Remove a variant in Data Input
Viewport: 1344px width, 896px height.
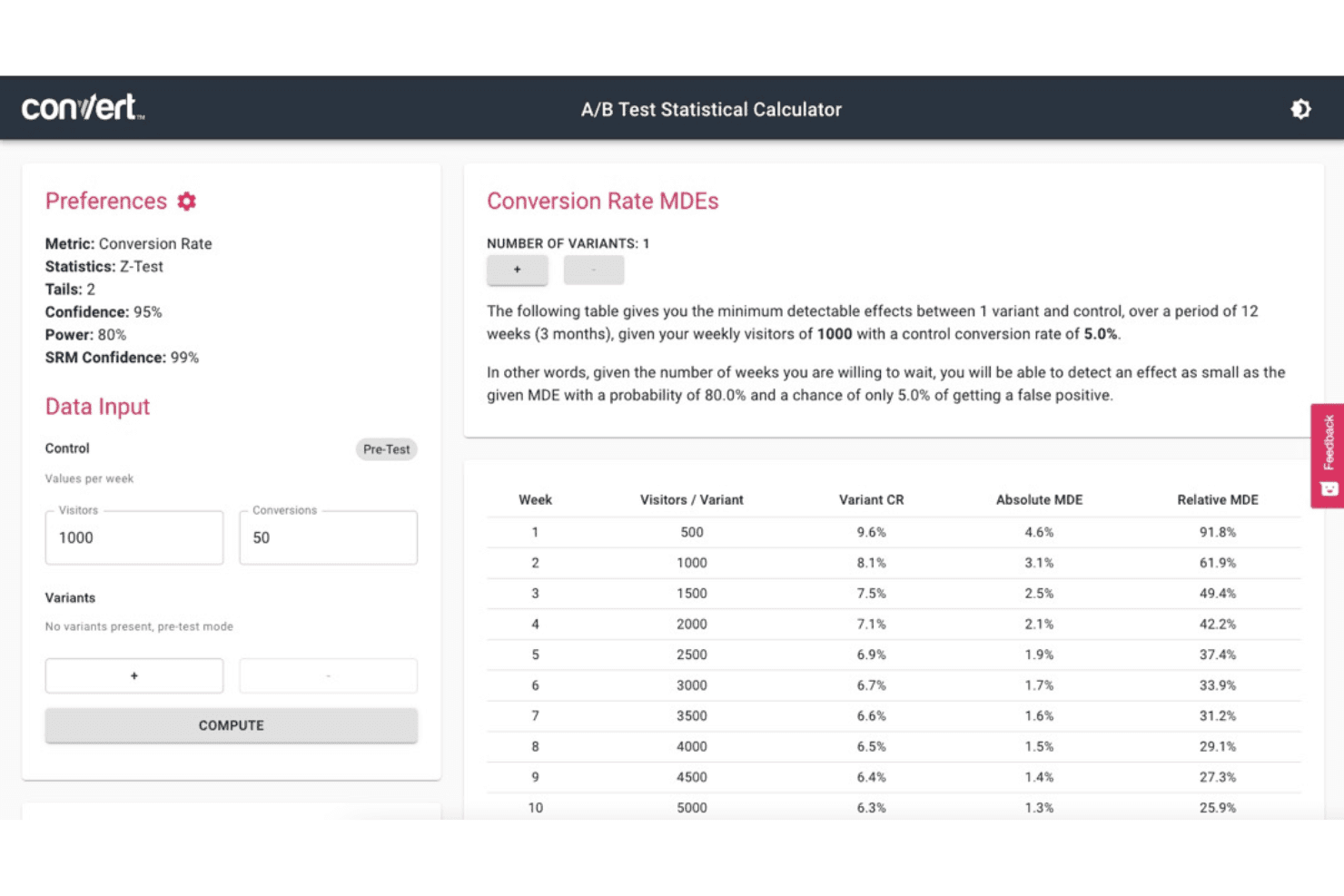(328, 675)
